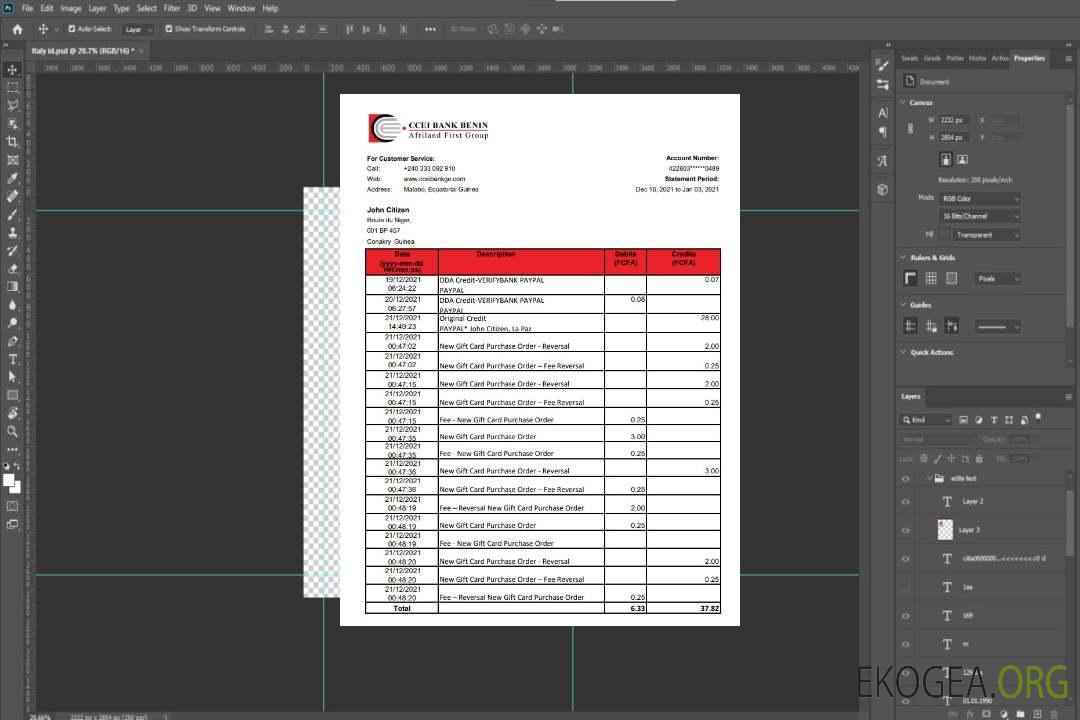The width and height of the screenshot is (1080, 720).
Task: Open the Edit Toolbar three-dots button
Action: pyautogui.click(x=12, y=449)
